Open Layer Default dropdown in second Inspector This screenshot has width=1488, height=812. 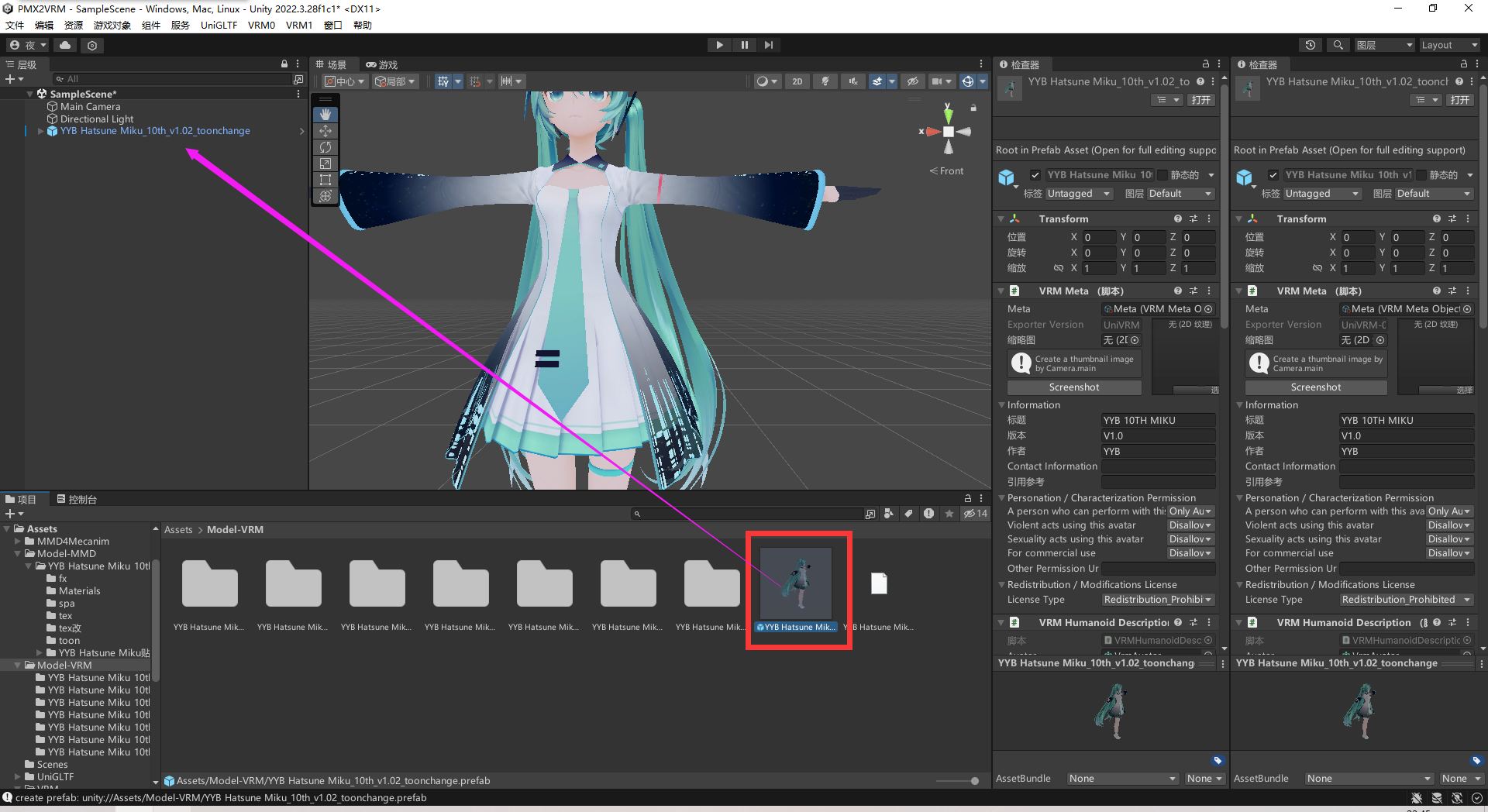[1434, 194]
